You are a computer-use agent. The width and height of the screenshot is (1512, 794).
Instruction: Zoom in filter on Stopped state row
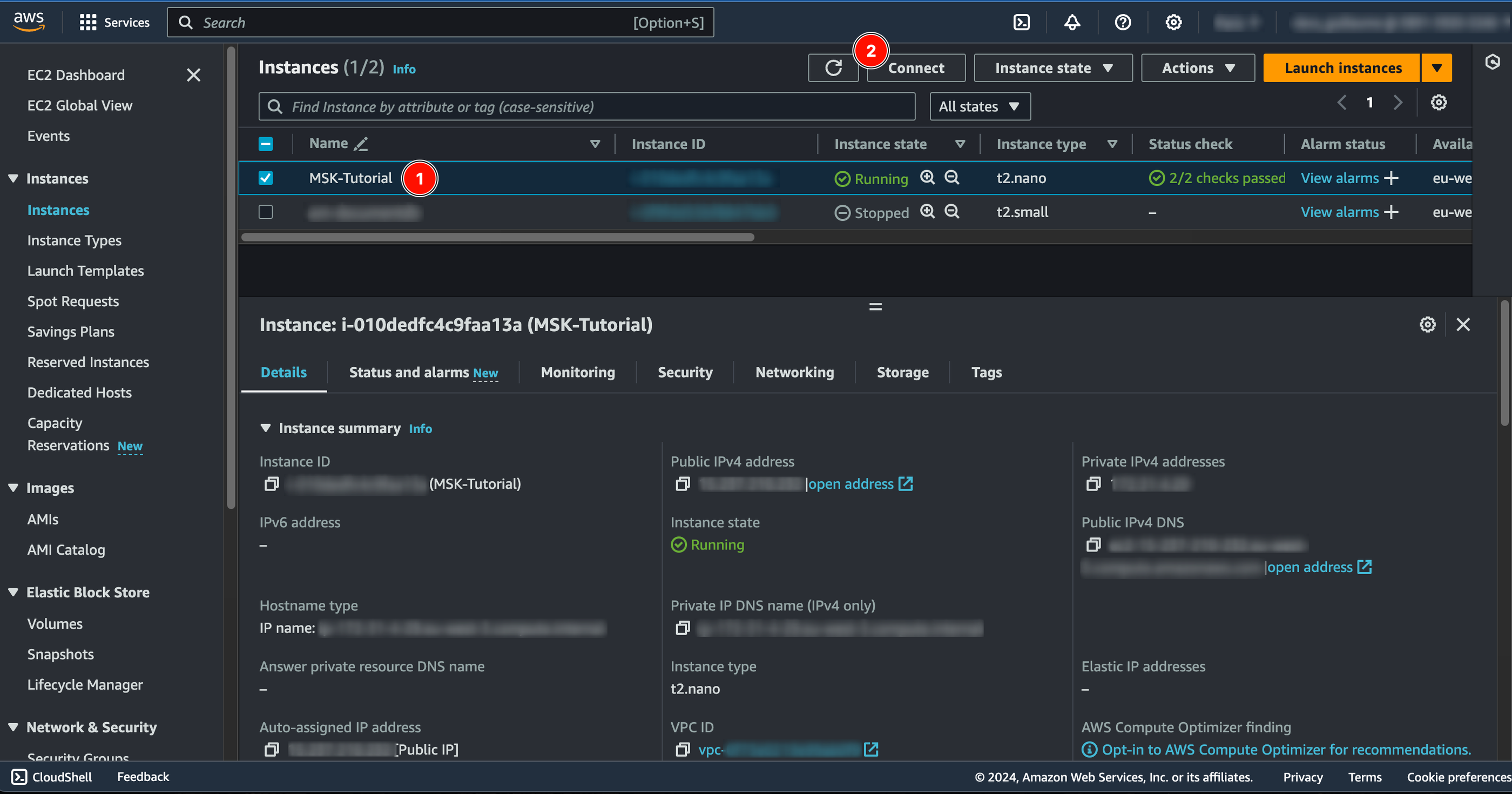click(927, 211)
